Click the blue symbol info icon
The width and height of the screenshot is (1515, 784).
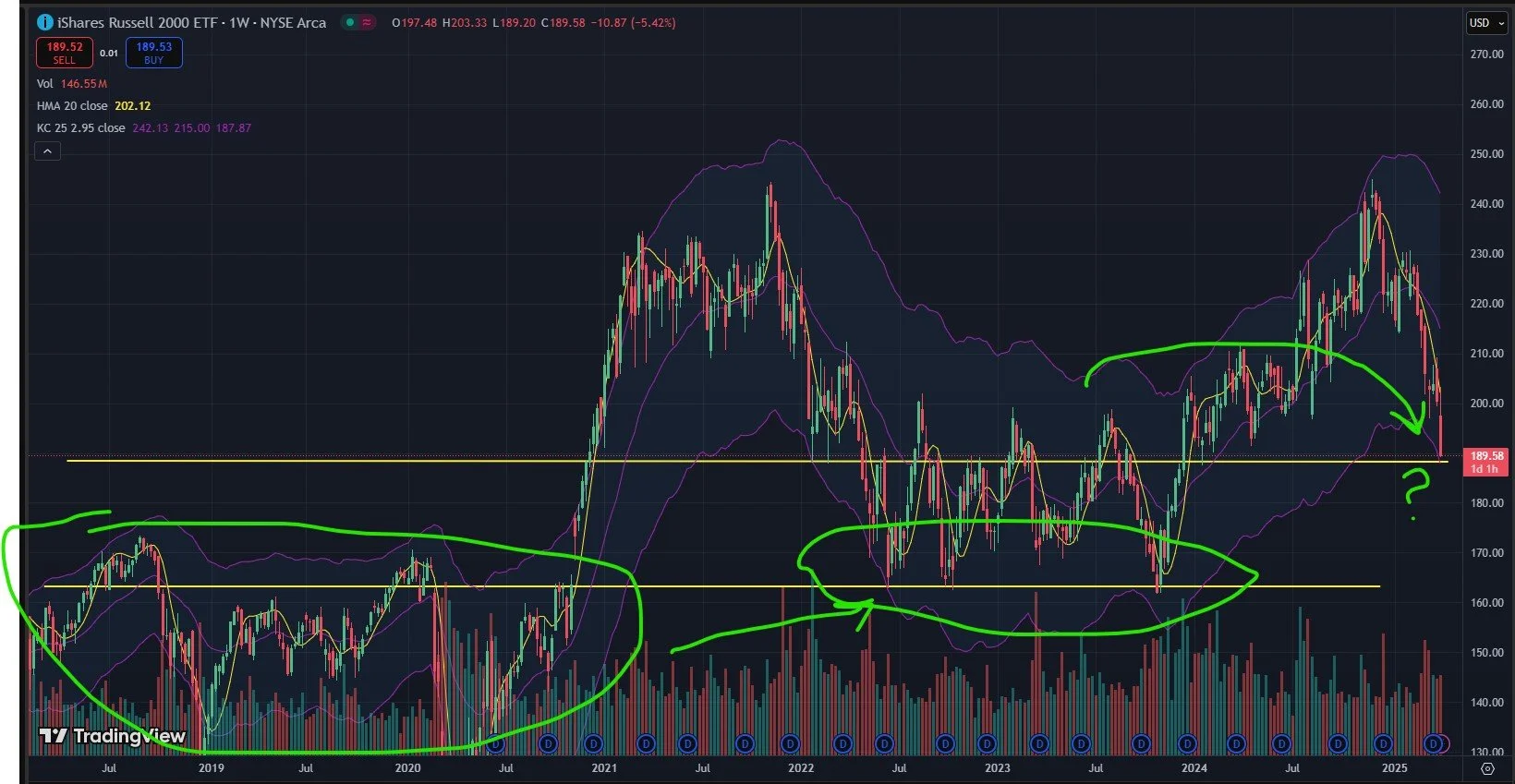(x=44, y=22)
